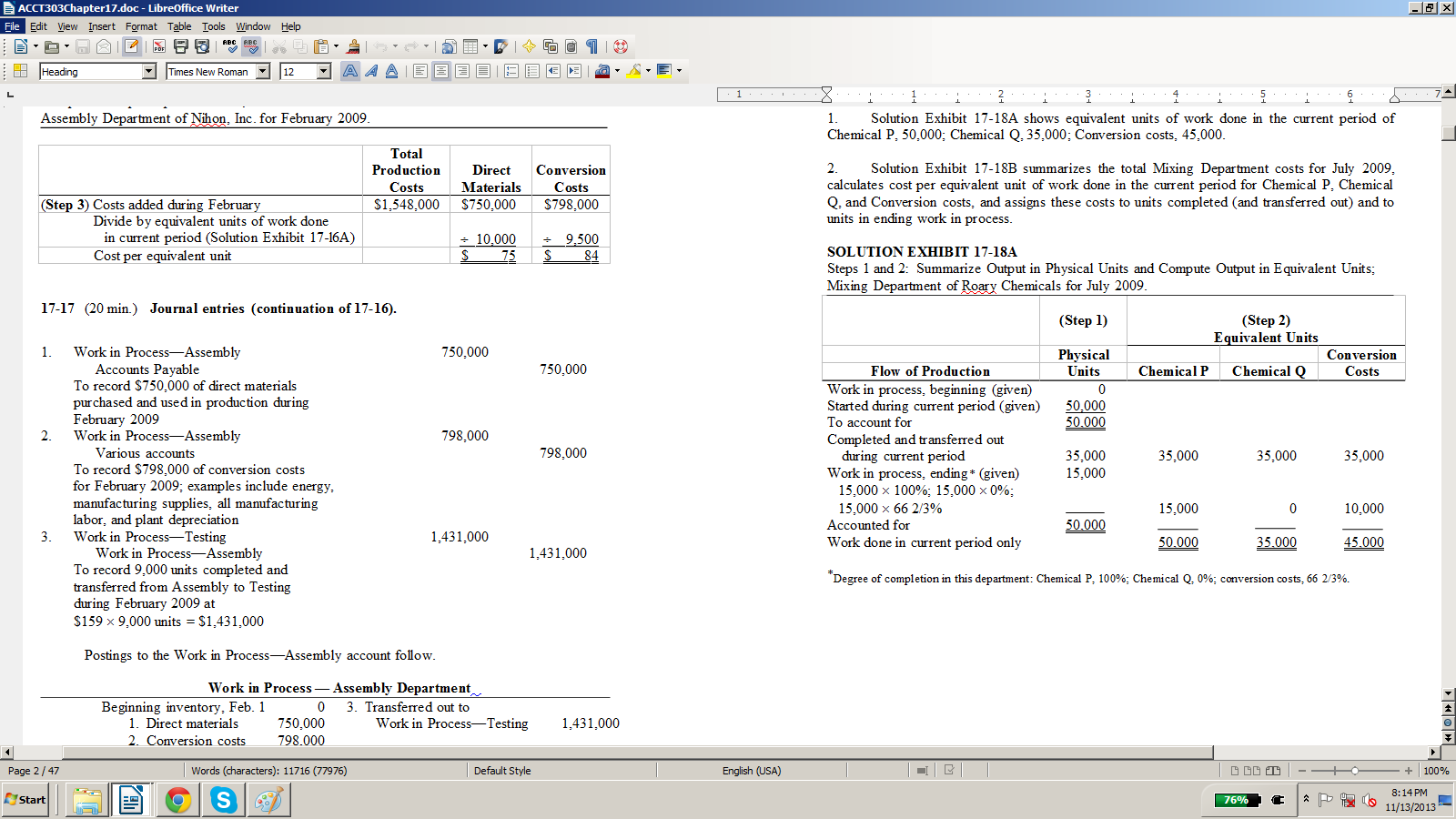Align paragraph right

(462, 71)
